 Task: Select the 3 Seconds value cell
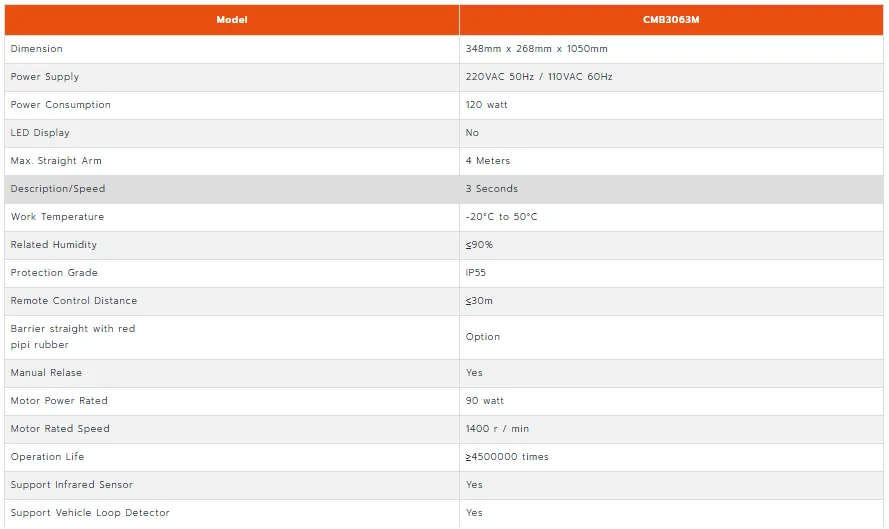coord(671,189)
